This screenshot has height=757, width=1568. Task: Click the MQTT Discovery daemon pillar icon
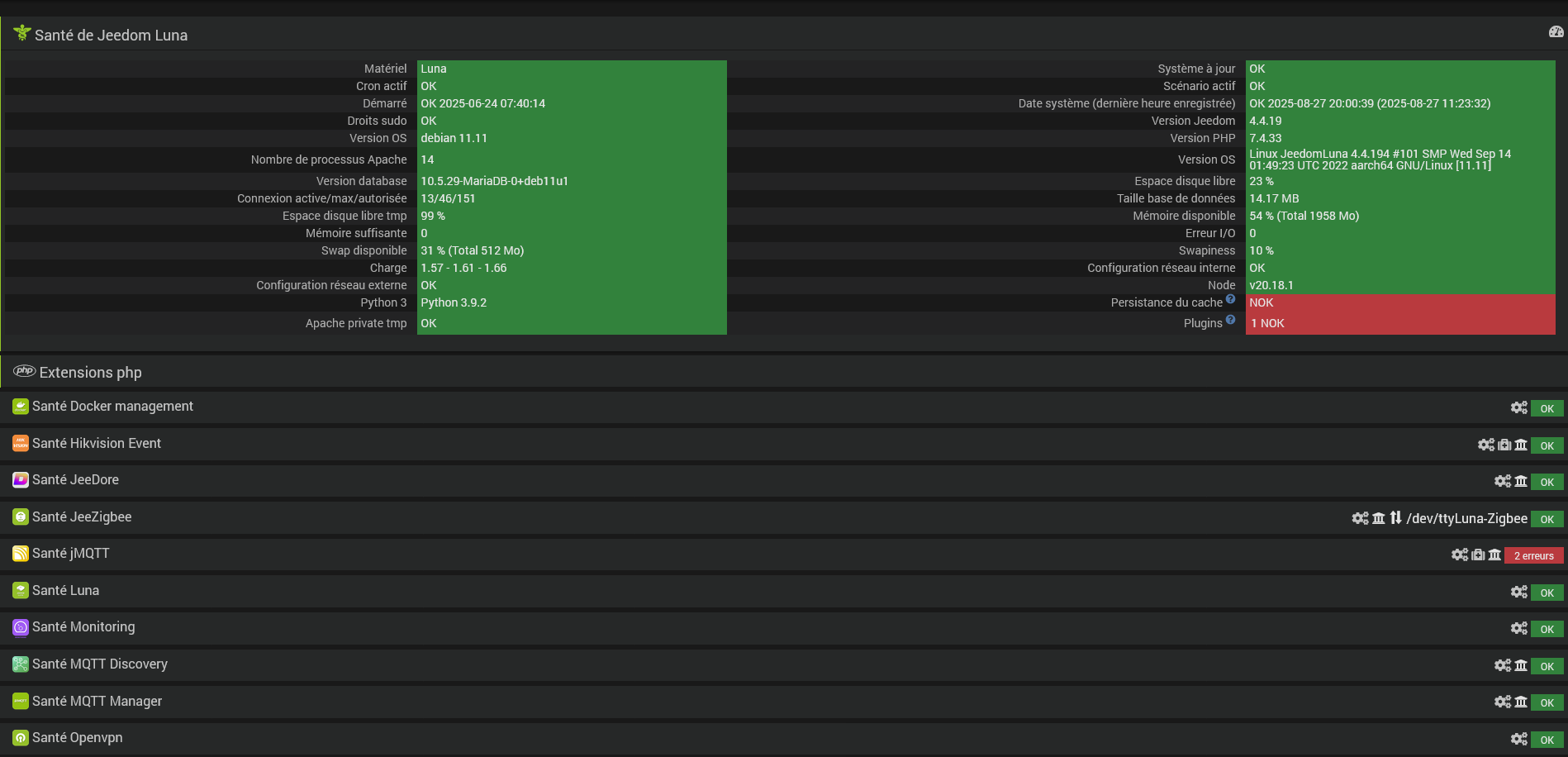(x=1521, y=665)
